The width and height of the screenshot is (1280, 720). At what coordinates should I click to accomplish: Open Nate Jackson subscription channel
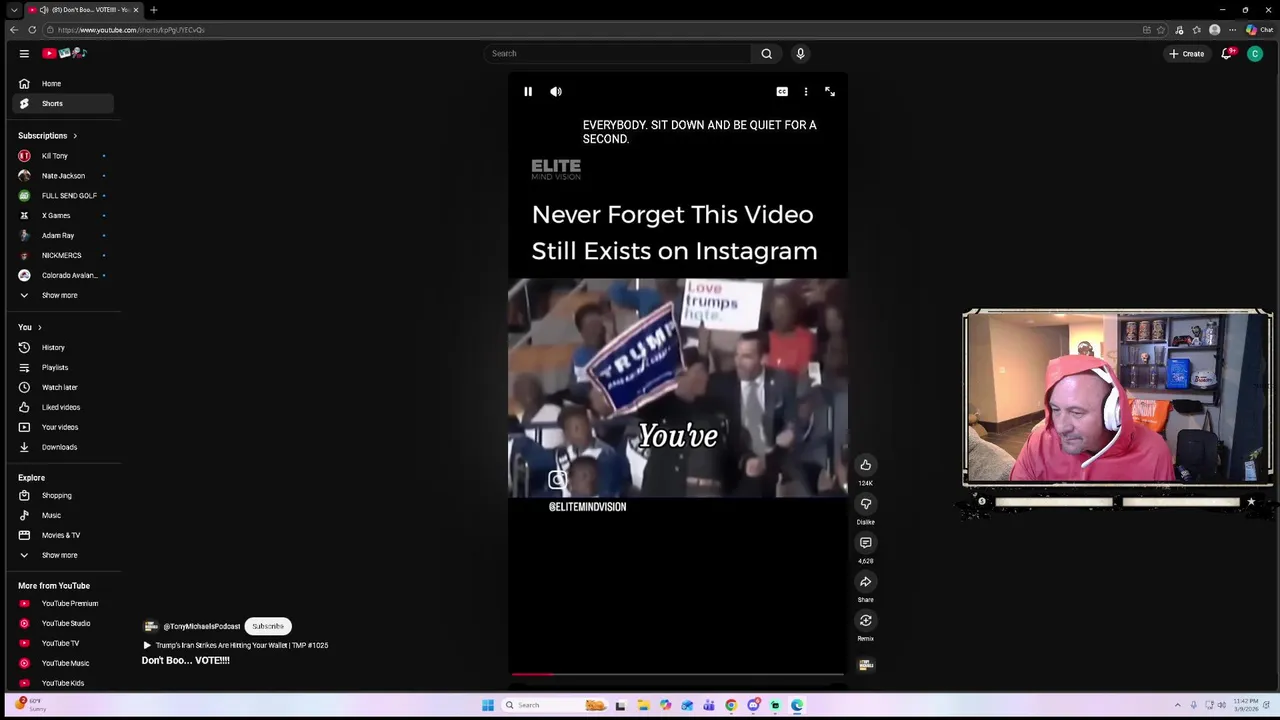[x=64, y=176]
